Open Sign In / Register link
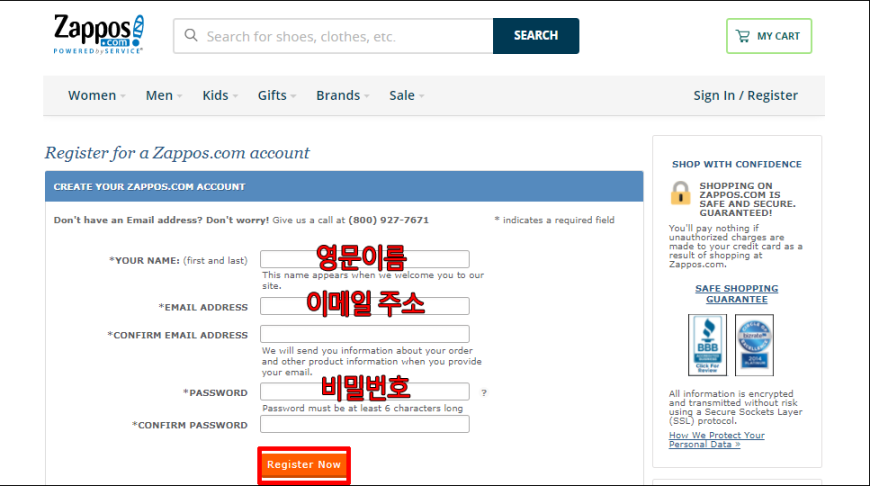Image resolution: width=870 pixels, height=486 pixels. point(745,95)
